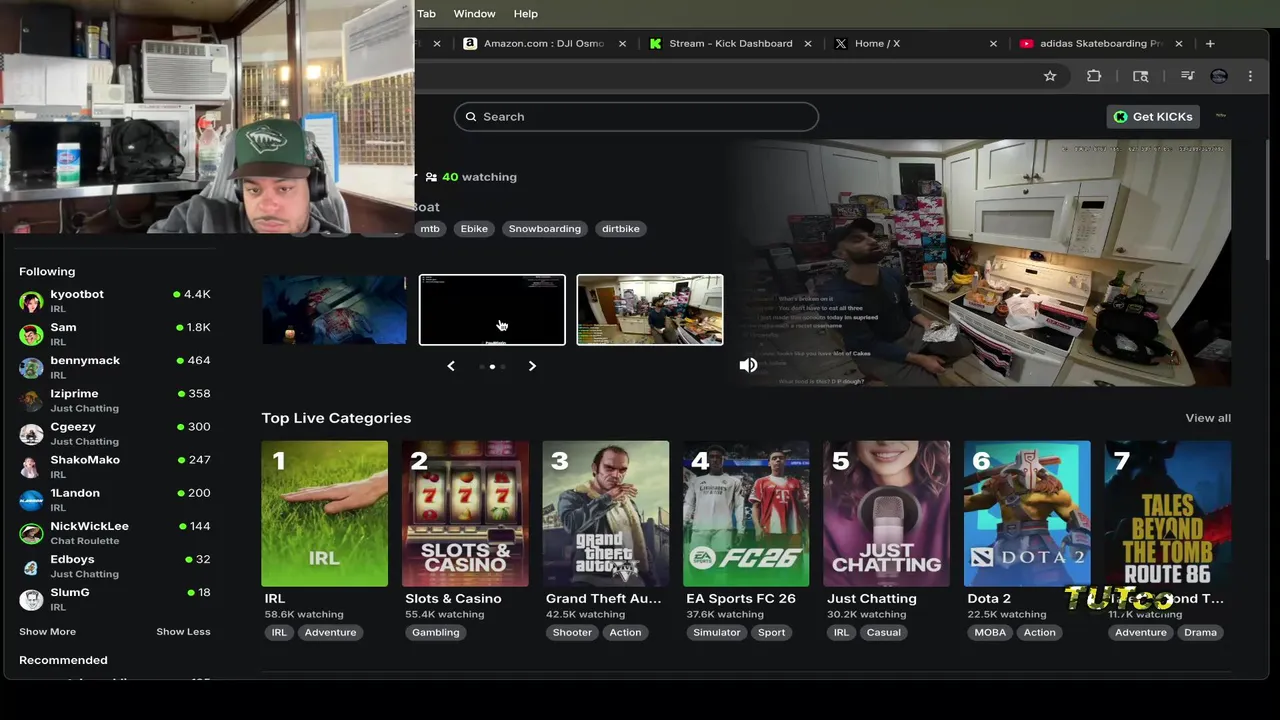Close the adidas Skateboarding tab
The width and height of the screenshot is (1280, 720).
click(x=1179, y=43)
